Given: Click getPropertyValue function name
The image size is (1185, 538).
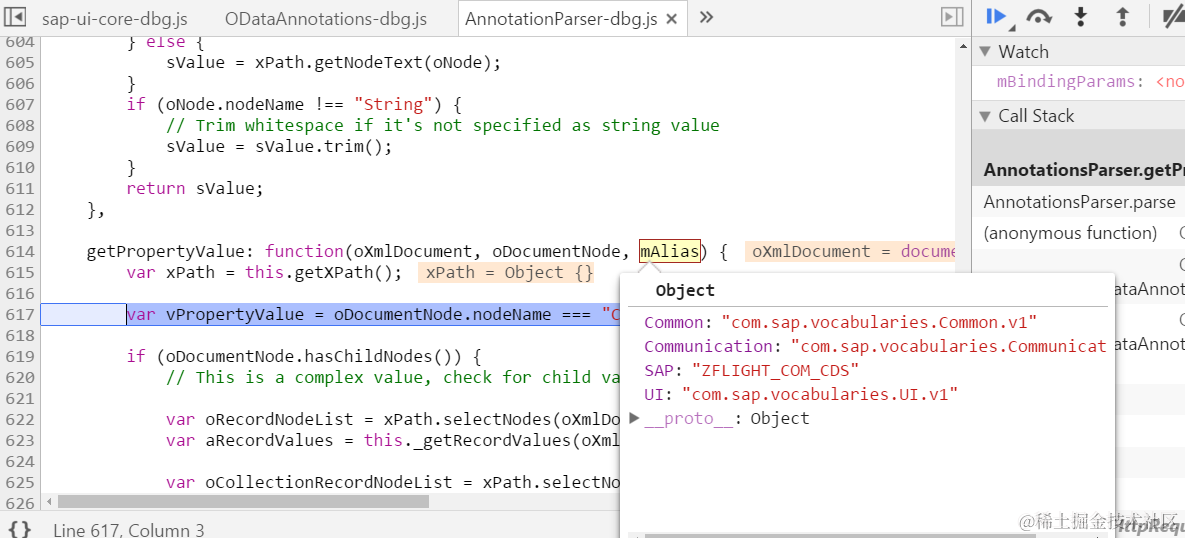Looking at the screenshot, I should click(172, 251).
